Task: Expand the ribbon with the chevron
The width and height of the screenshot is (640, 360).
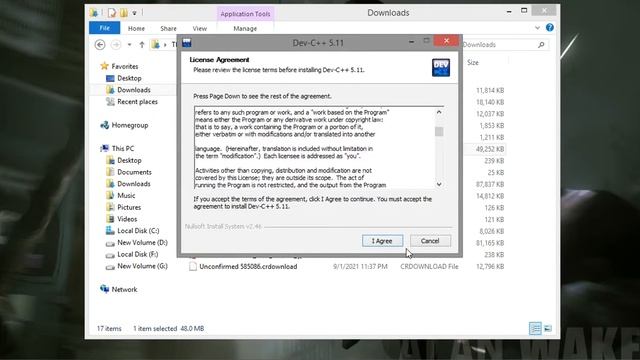Action: [537, 28]
